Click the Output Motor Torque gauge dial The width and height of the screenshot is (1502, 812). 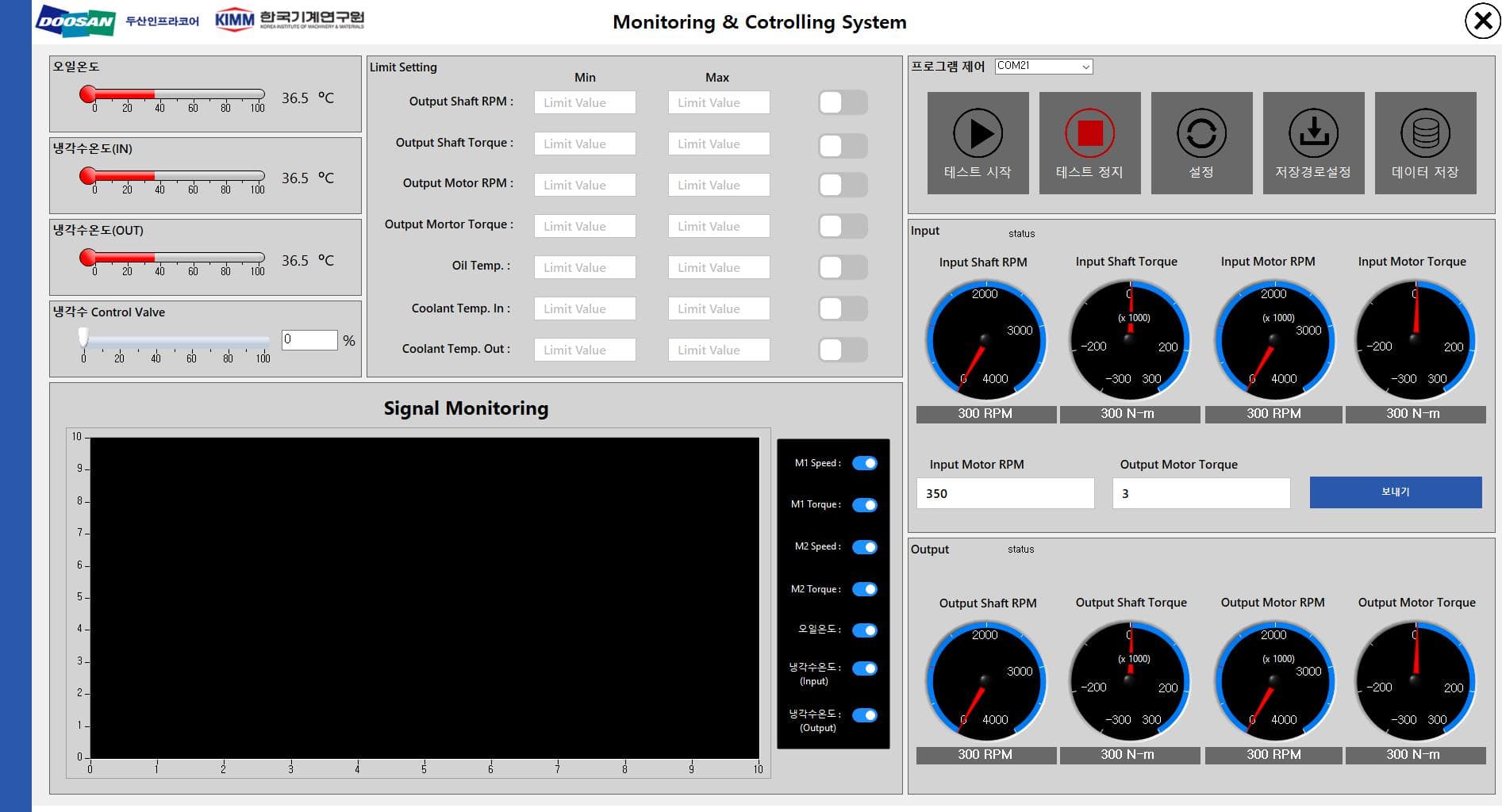click(x=1415, y=681)
